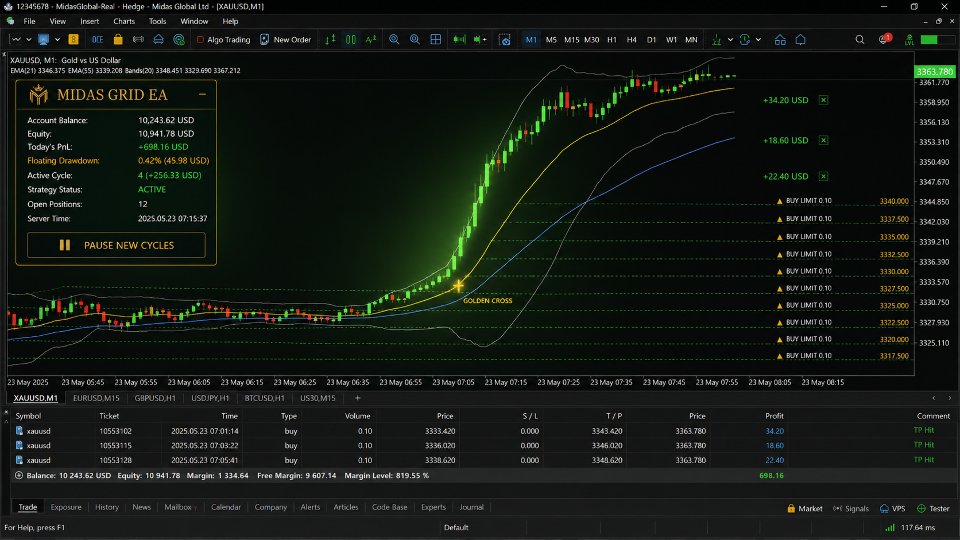Click the green LVL icon

point(909,39)
